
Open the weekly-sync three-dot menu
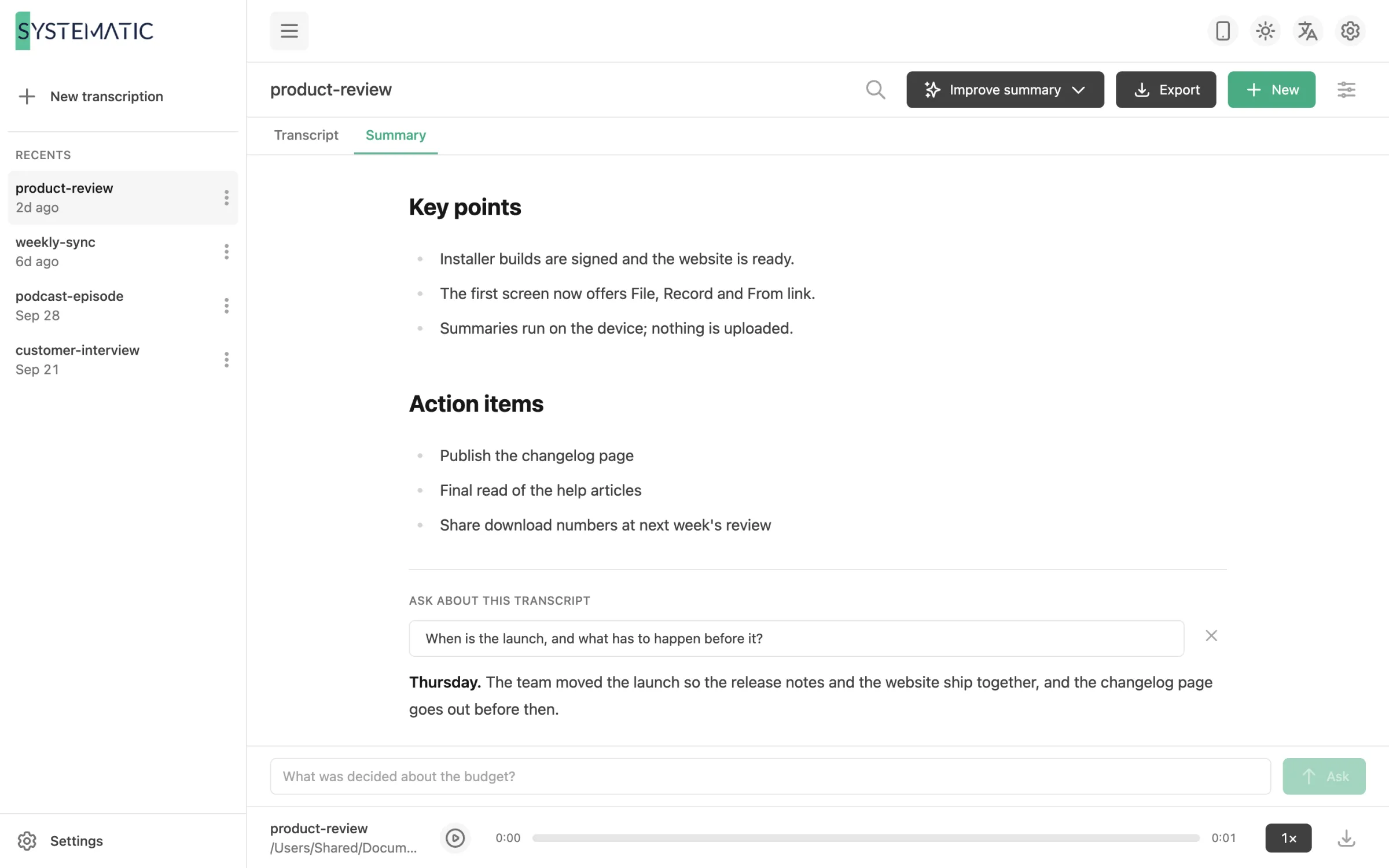point(226,252)
